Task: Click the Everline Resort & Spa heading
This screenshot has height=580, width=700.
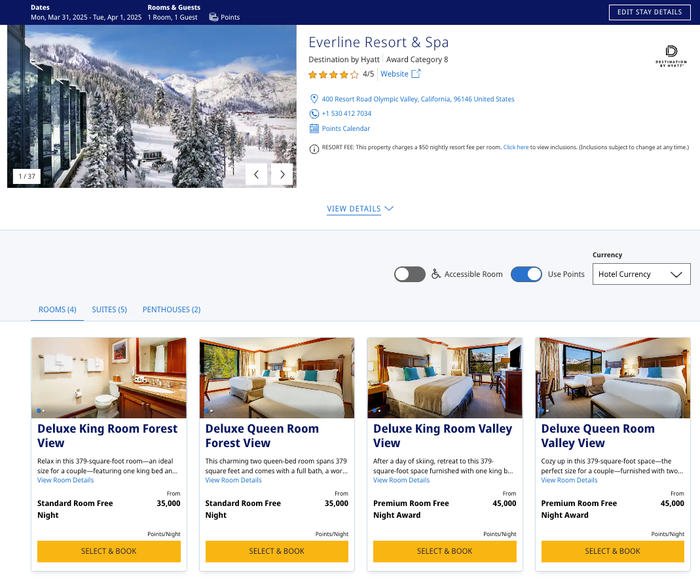Action: pos(379,42)
